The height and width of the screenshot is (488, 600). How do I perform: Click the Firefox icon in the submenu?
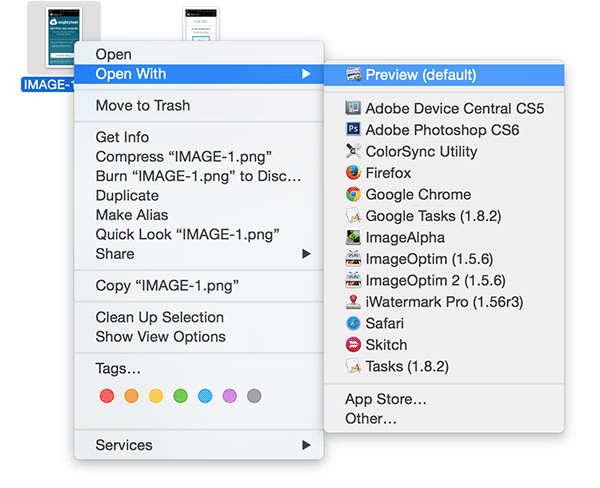click(x=353, y=173)
